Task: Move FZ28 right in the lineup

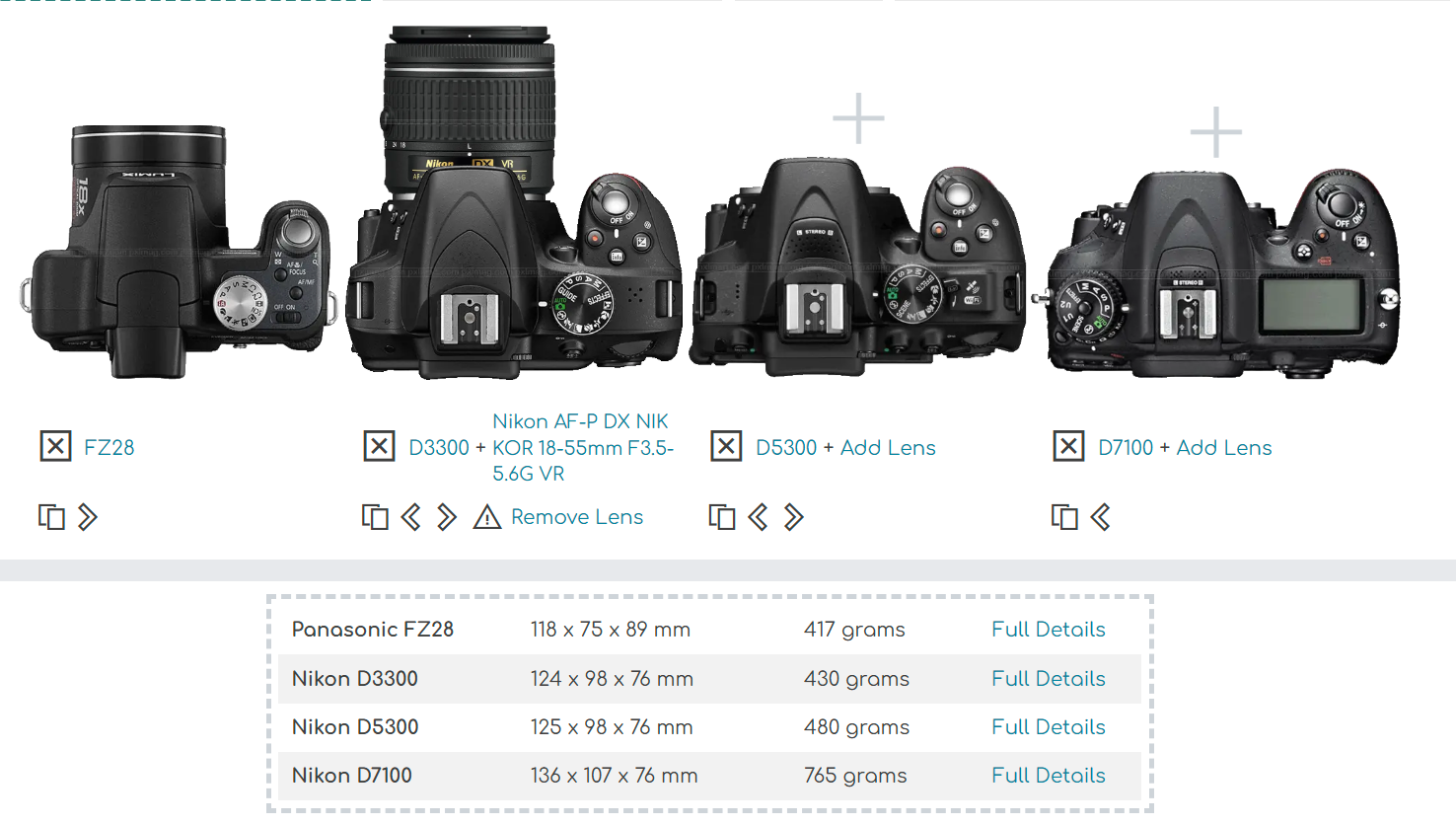Action: (x=88, y=517)
